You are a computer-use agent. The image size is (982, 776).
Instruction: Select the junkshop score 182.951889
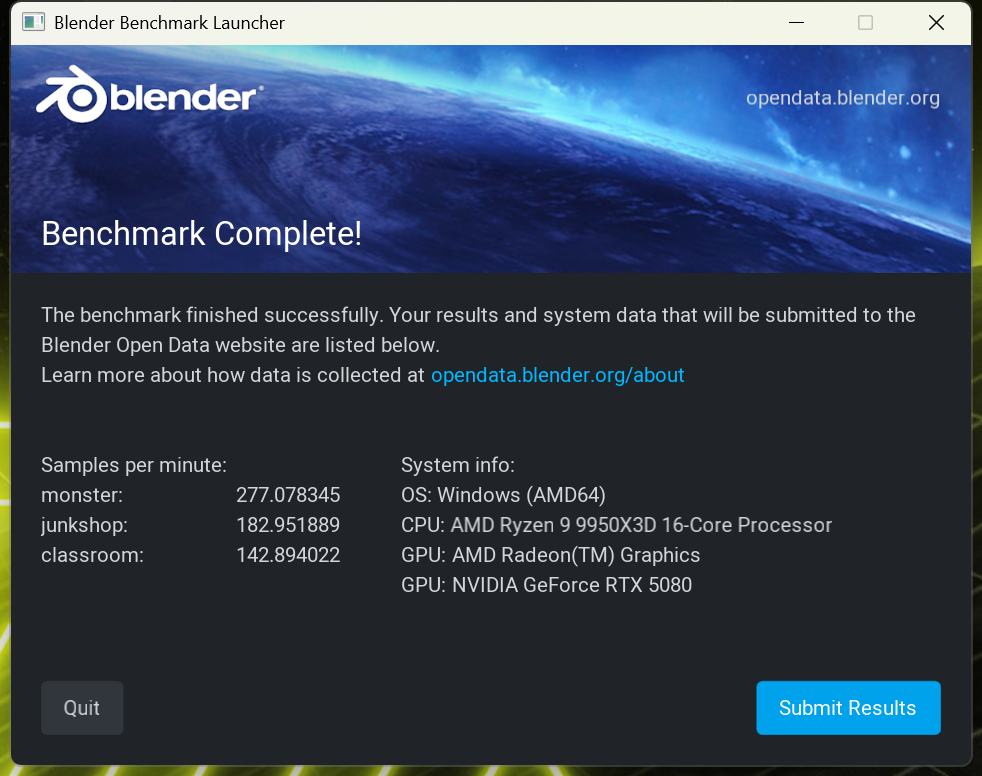pyautogui.click(x=288, y=525)
